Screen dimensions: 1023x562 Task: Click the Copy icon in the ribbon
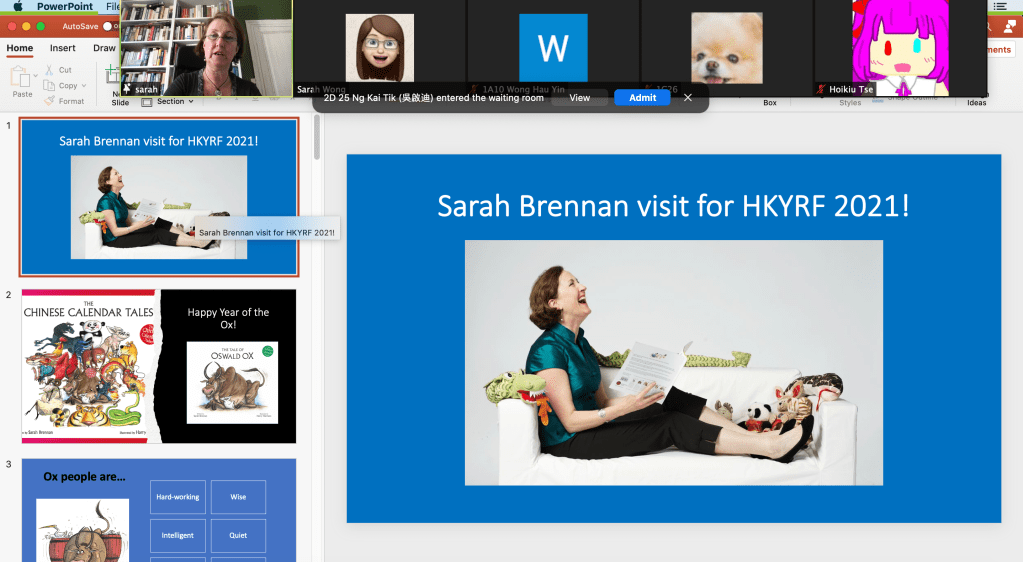(49, 86)
